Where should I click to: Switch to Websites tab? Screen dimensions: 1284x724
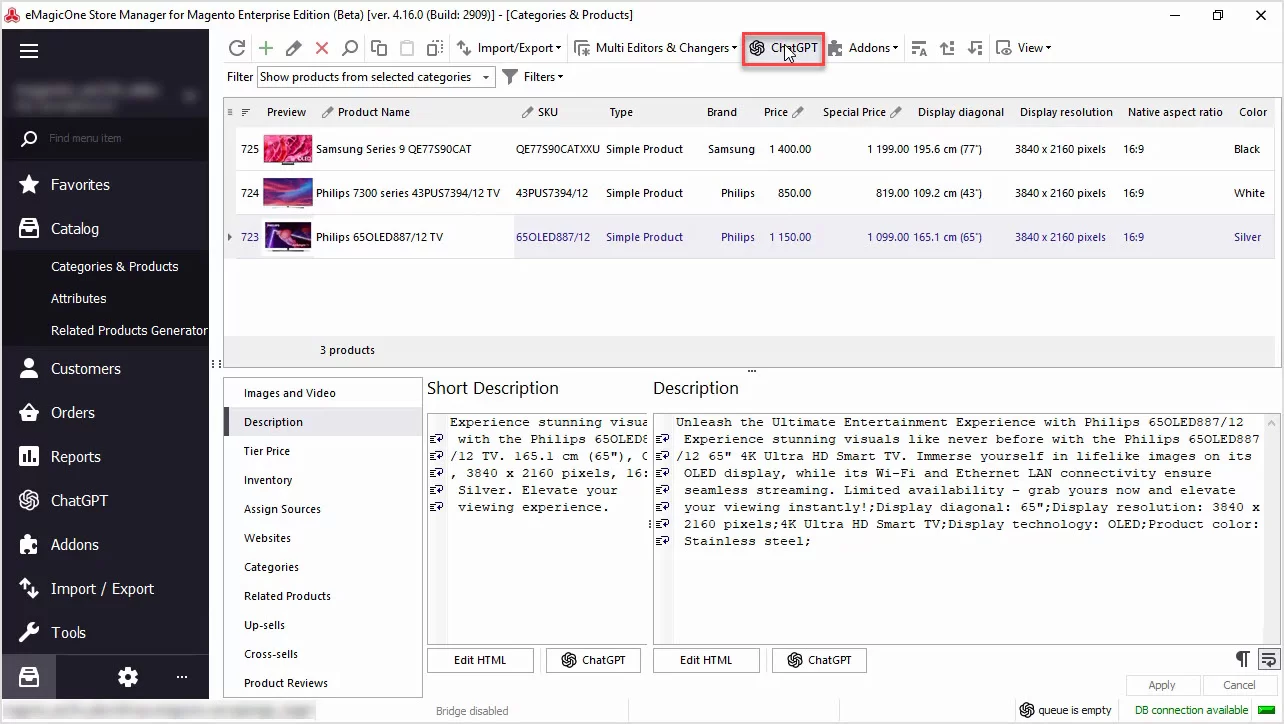(323, 538)
